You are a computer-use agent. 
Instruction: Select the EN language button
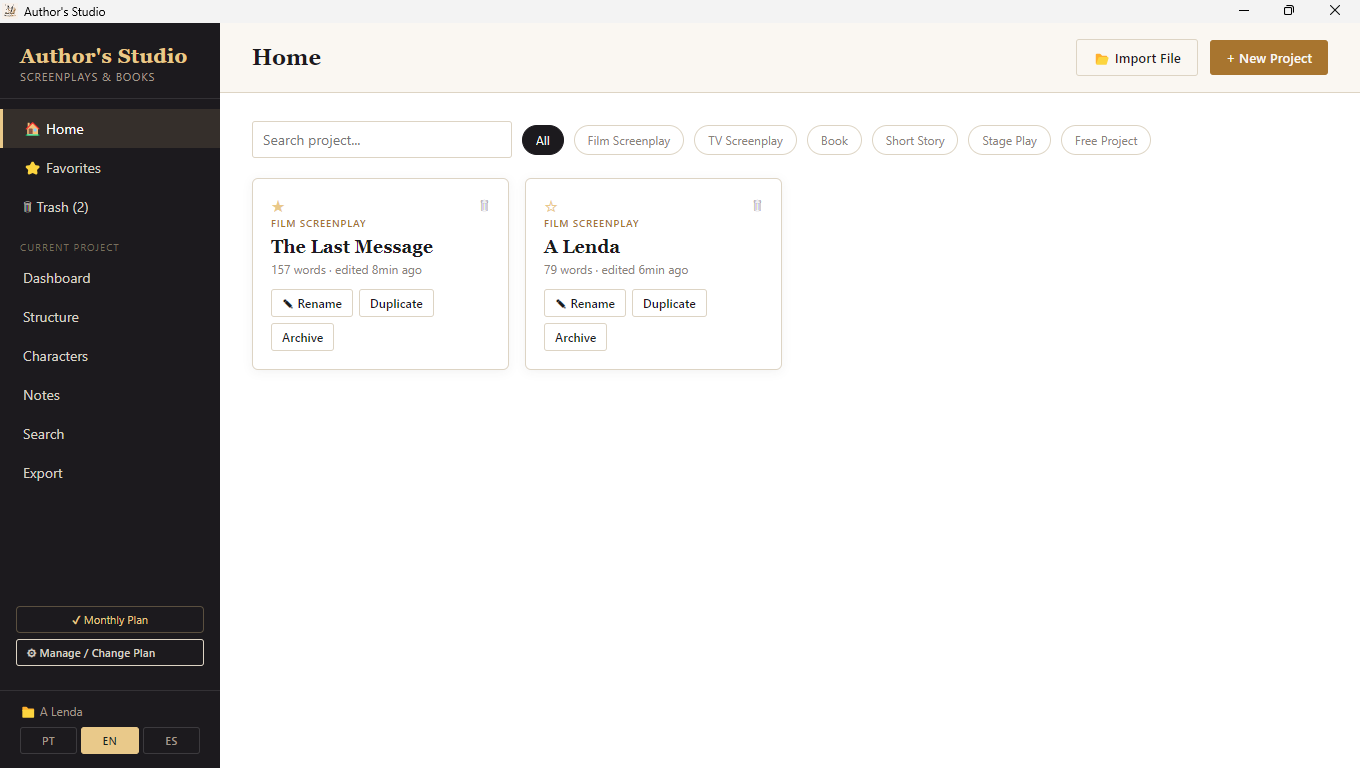coord(110,741)
